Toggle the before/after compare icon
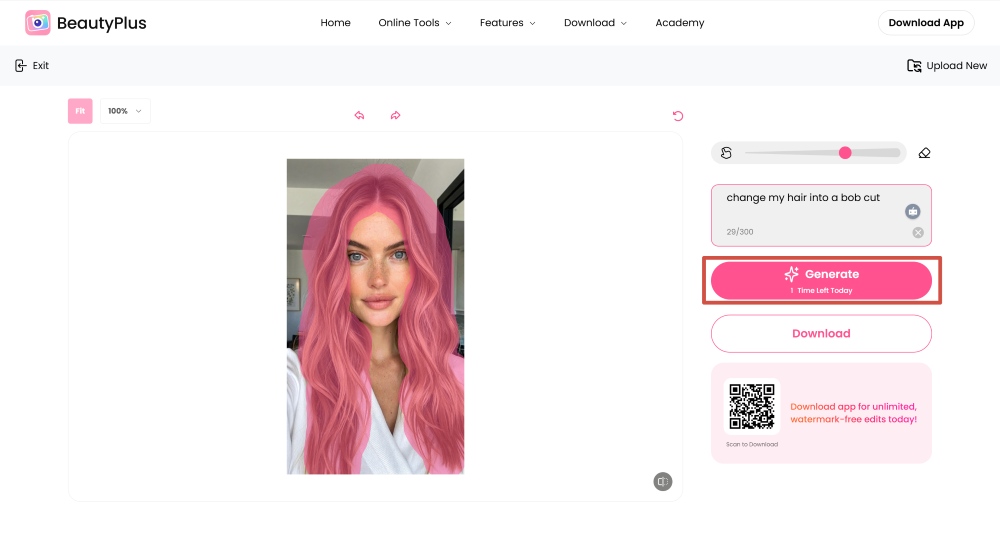Viewport: 1000px width, 553px height. point(663,482)
